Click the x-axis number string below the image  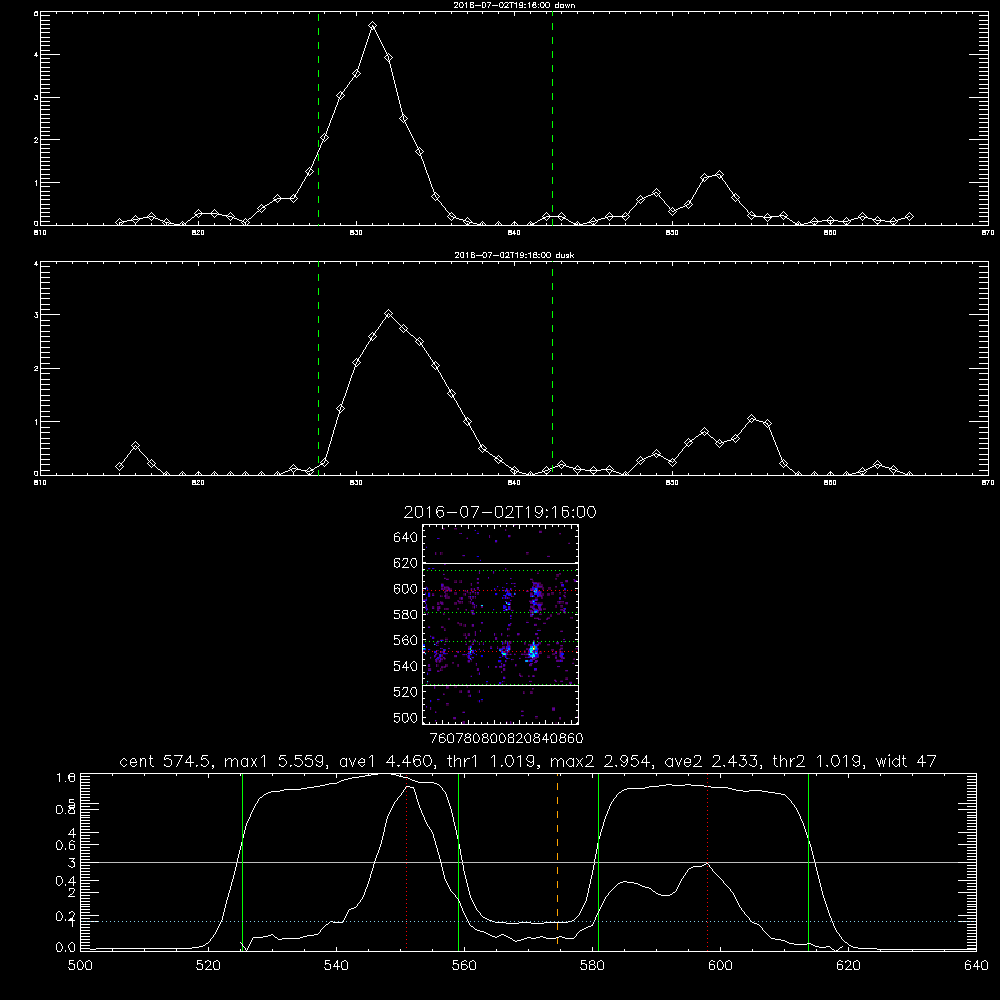(x=506, y=739)
